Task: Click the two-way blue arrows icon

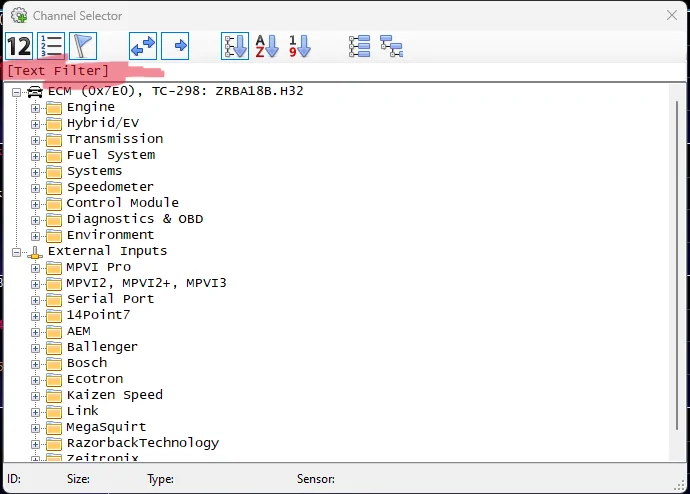Action: pyautogui.click(x=143, y=46)
